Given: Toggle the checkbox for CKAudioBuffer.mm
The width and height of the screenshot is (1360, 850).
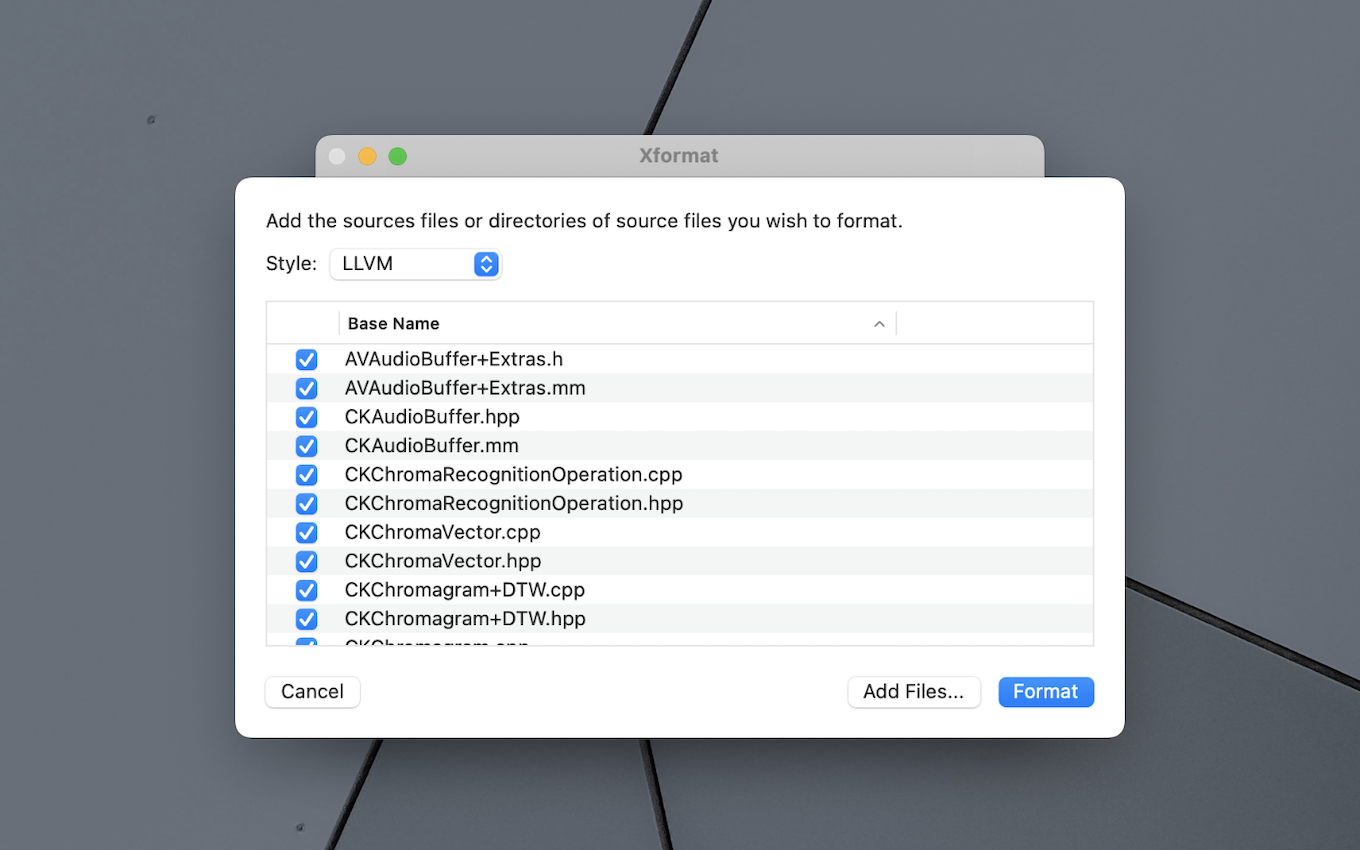Looking at the screenshot, I should [x=306, y=446].
